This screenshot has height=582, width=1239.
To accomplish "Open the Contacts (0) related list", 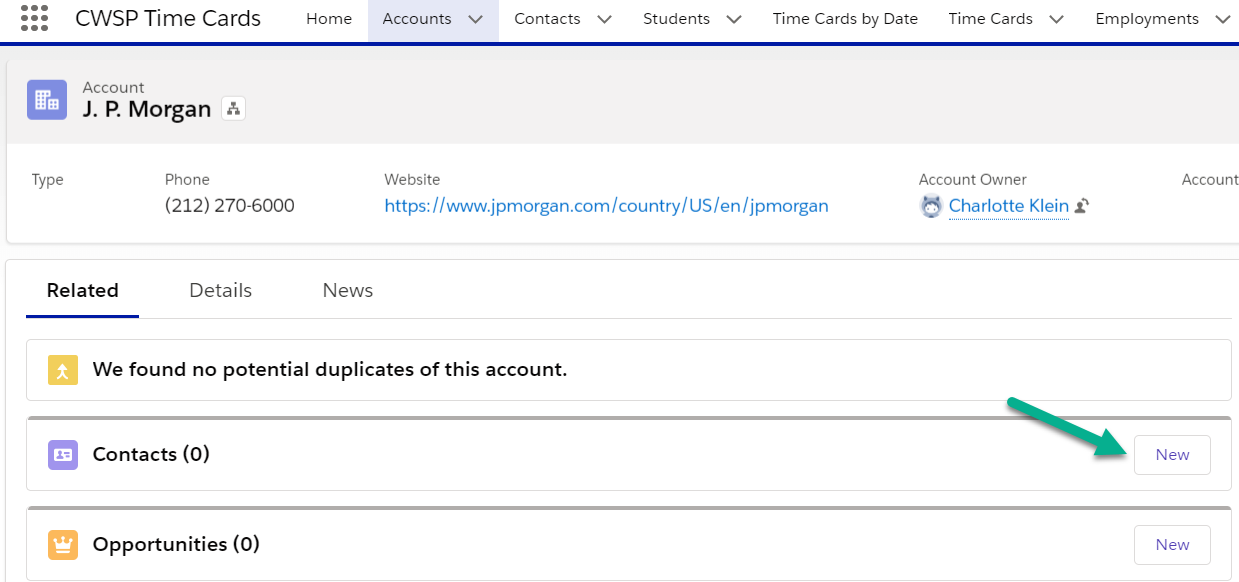I will click(x=151, y=454).
